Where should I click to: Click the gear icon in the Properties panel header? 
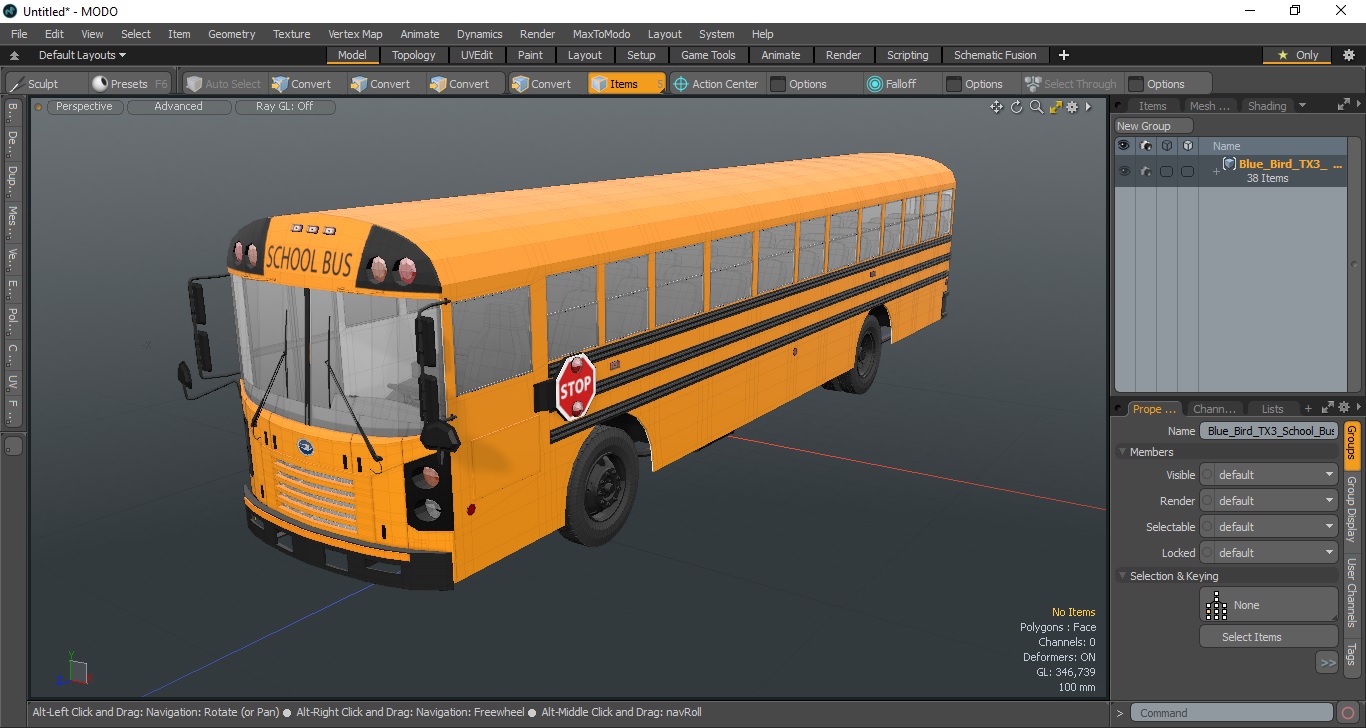coord(1345,408)
